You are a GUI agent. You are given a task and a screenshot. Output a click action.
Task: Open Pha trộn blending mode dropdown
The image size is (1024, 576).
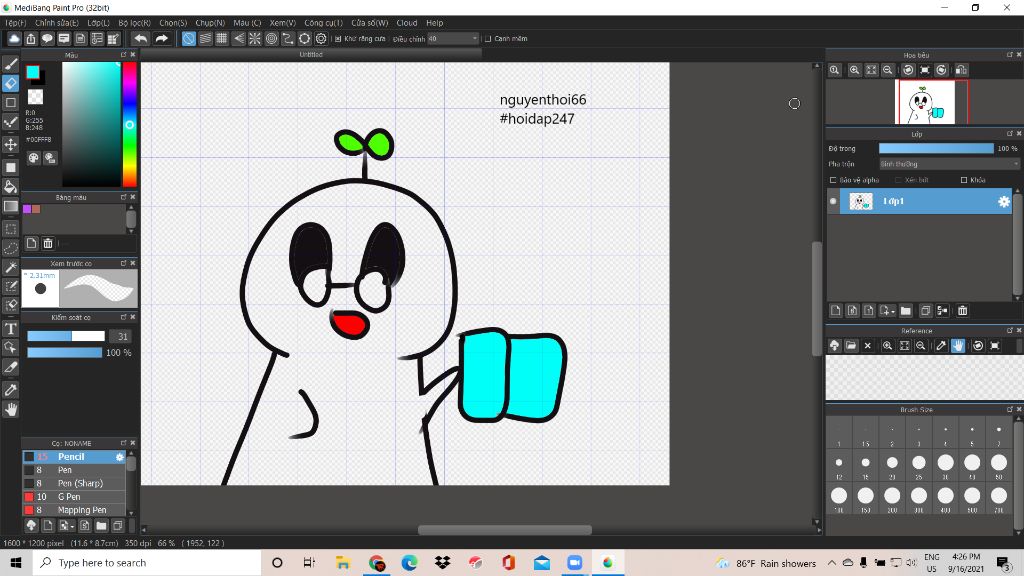click(948, 164)
